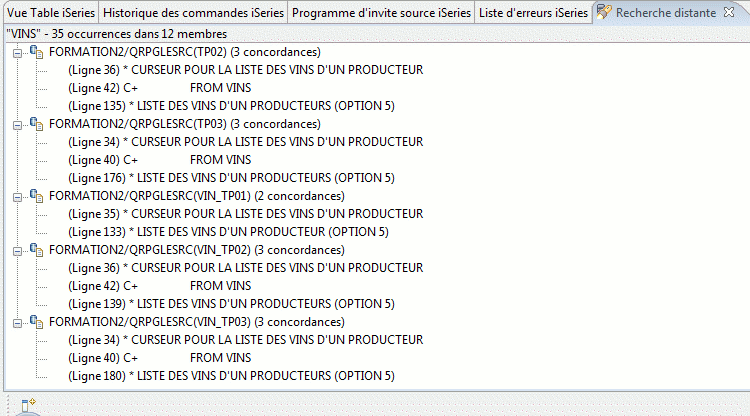This screenshot has width=750, height=416.
Task: Click the Recherche distante tab icon
Action: (604, 12)
